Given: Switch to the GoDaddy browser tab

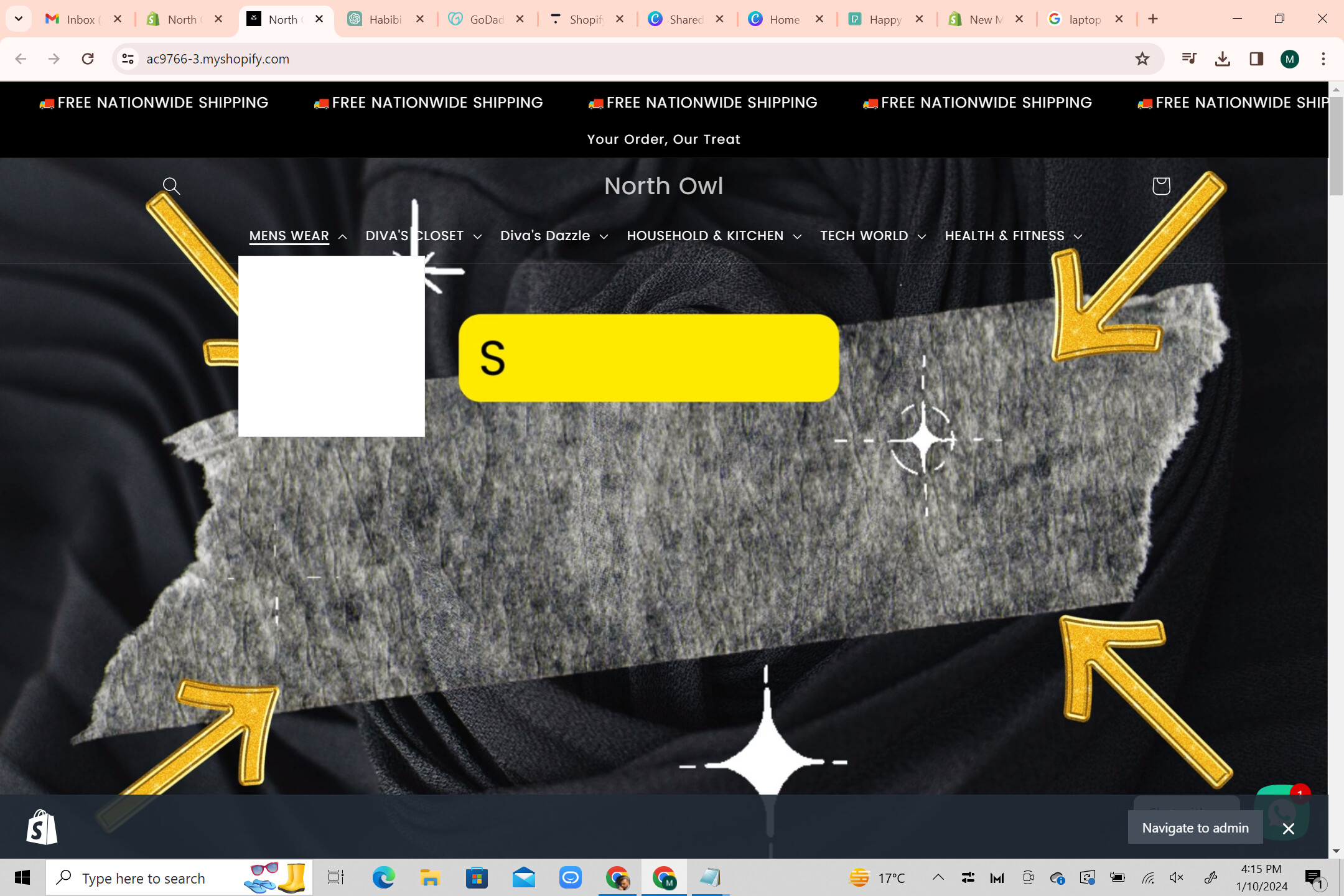Looking at the screenshot, I should (x=478, y=19).
